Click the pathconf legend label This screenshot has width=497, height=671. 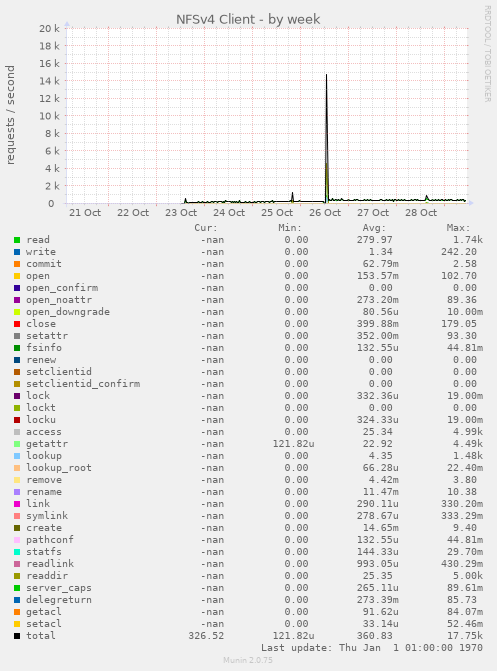pos(50,540)
